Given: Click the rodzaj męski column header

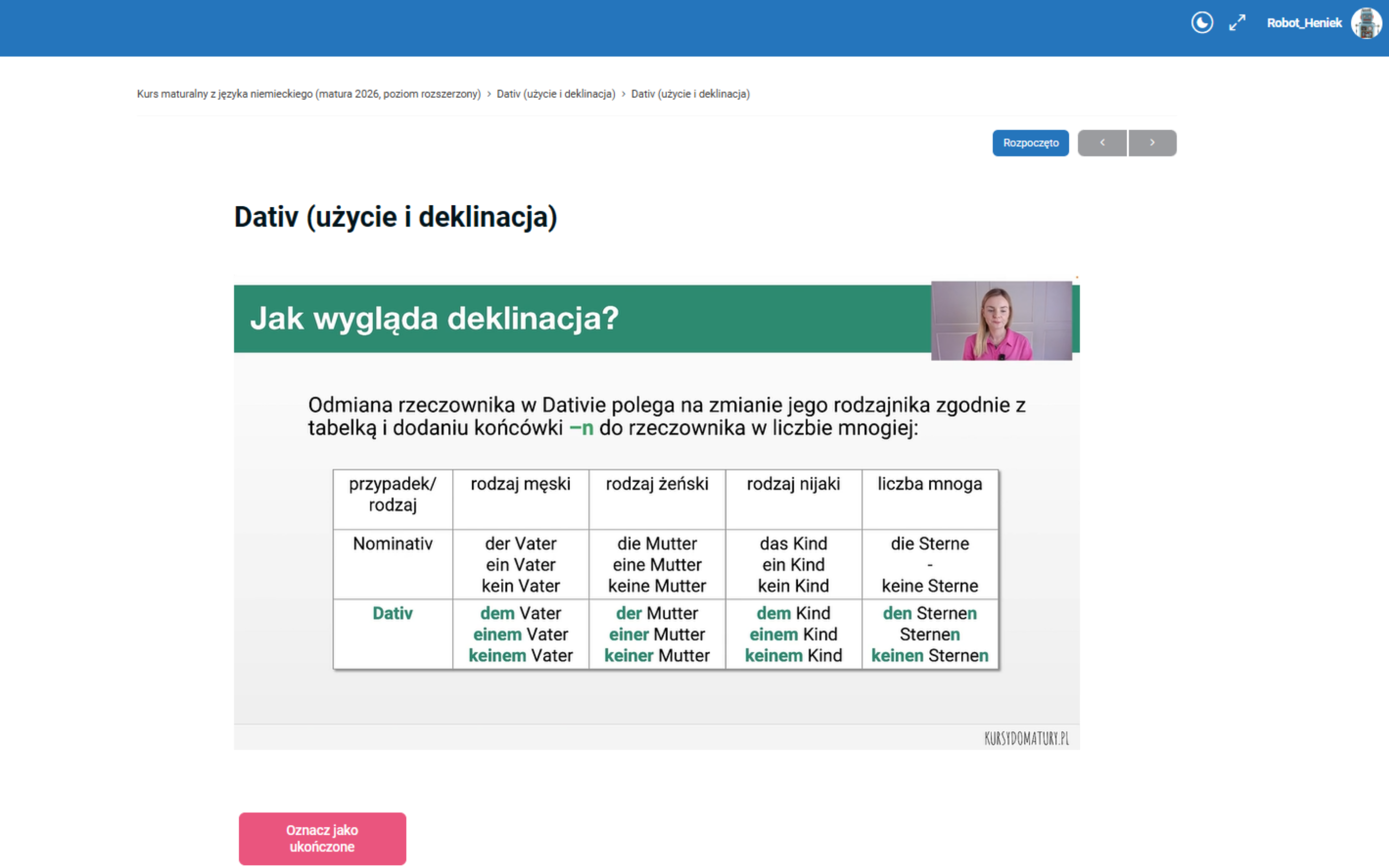Looking at the screenshot, I should click(x=520, y=484).
